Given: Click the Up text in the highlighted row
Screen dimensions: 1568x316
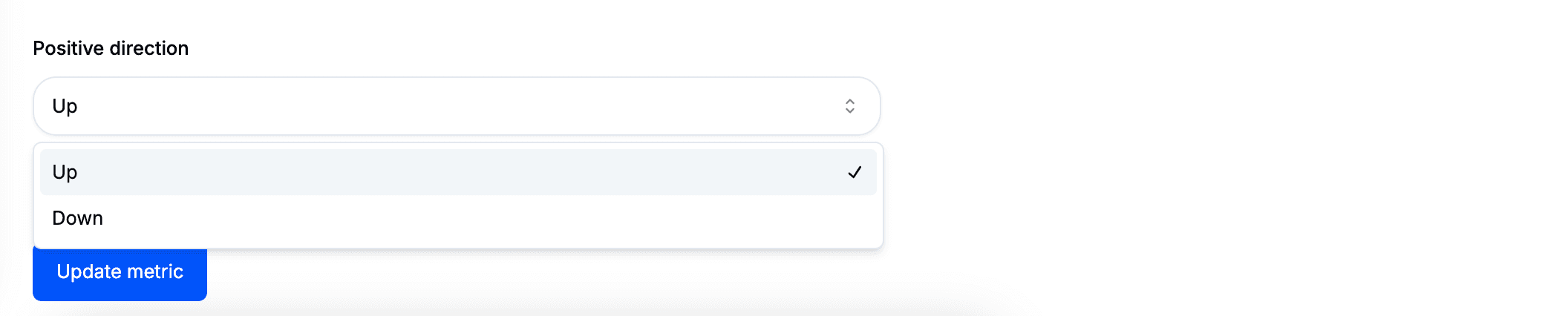Looking at the screenshot, I should coord(65,172).
